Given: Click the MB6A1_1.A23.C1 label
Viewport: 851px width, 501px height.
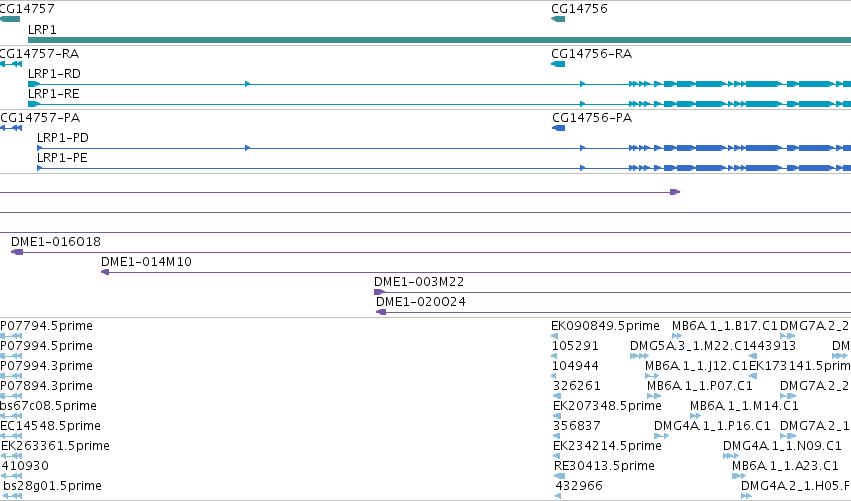Looking at the screenshot, I should point(785,466).
